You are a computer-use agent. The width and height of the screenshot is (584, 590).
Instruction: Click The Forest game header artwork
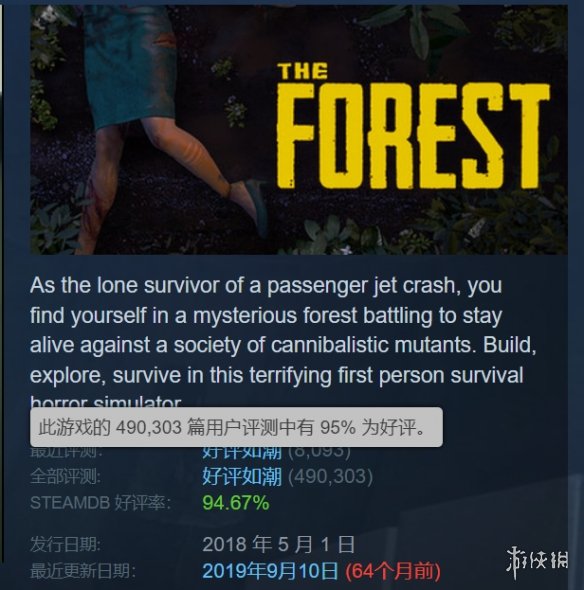coord(299,129)
